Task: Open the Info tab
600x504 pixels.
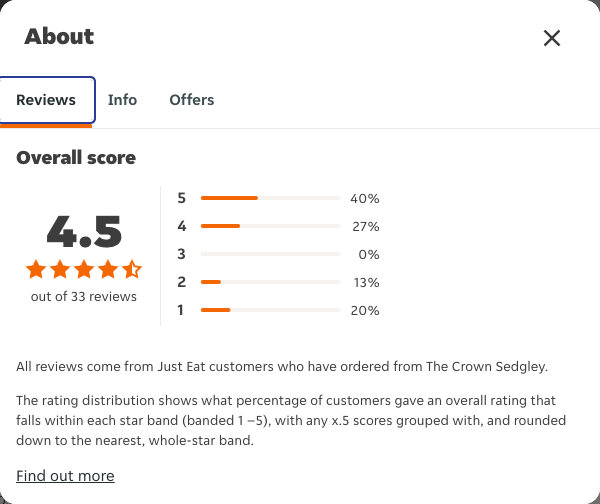Action: 122,100
